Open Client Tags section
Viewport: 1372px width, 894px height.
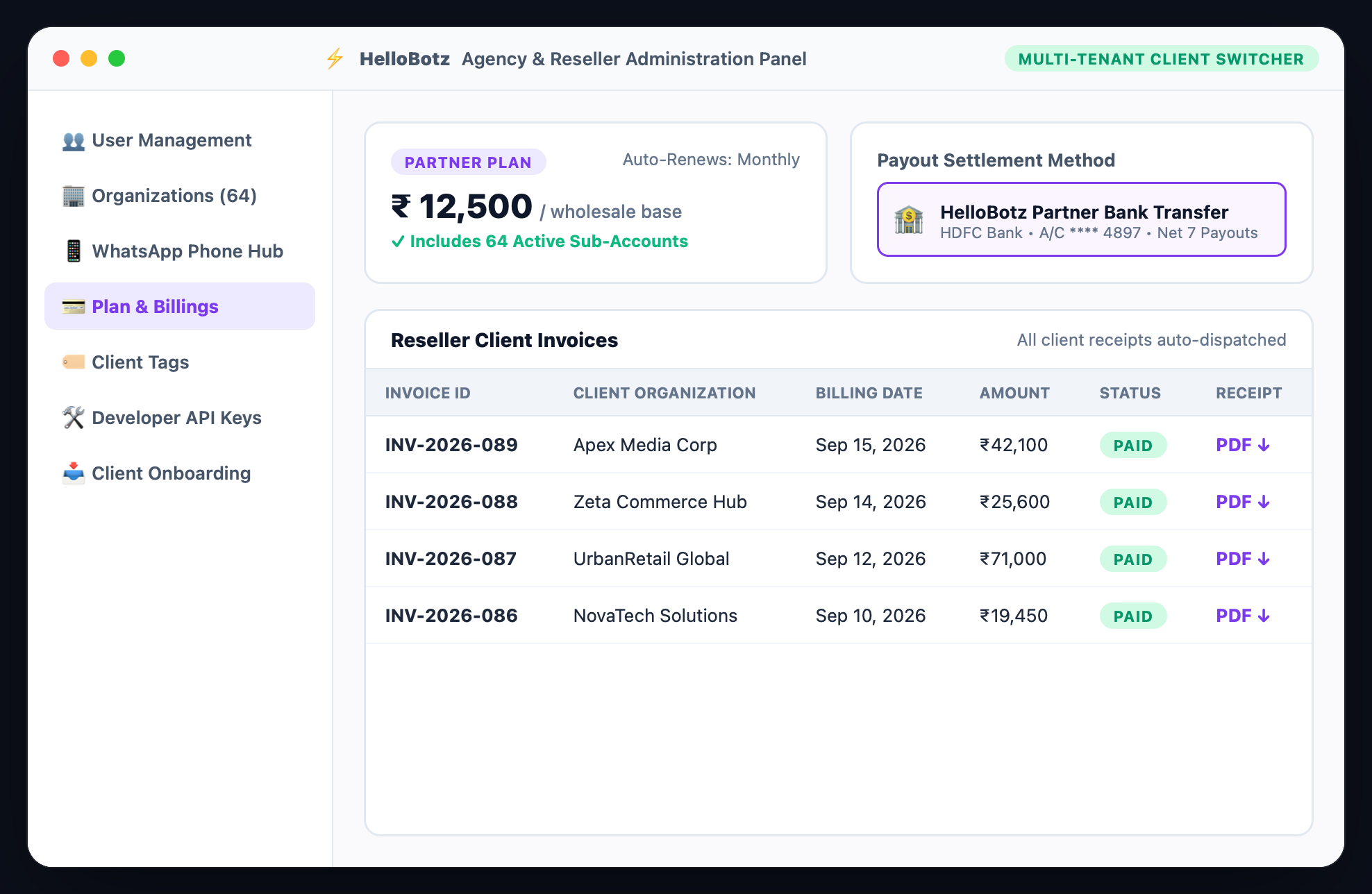point(180,362)
